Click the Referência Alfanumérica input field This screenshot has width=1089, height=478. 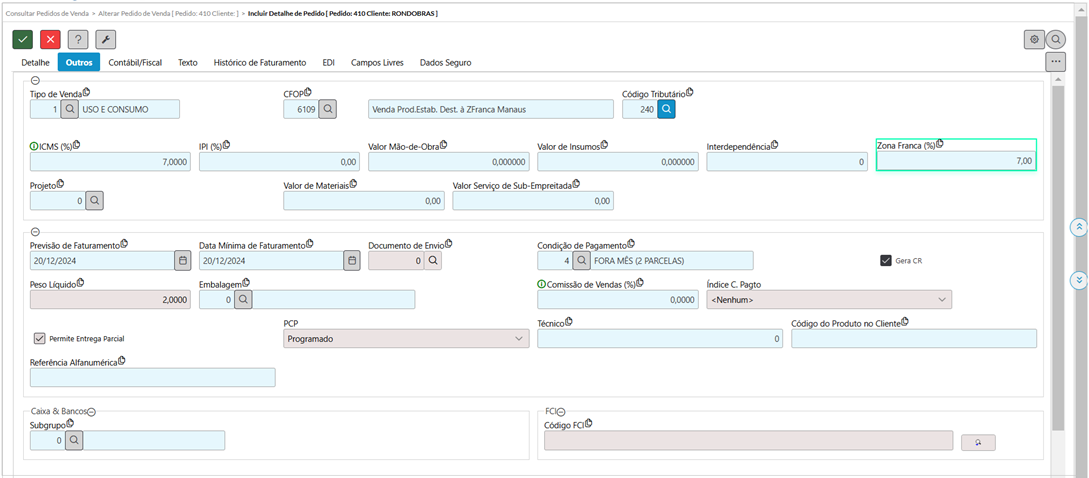(x=152, y=377)
